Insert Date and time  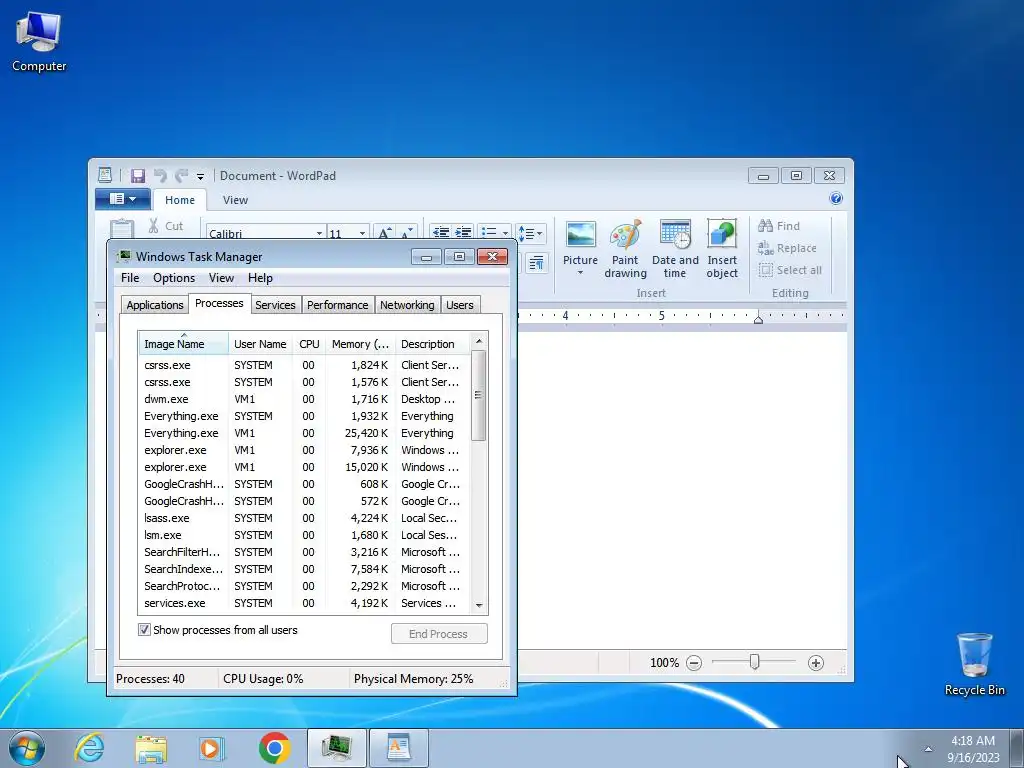(x=675, y=249)
